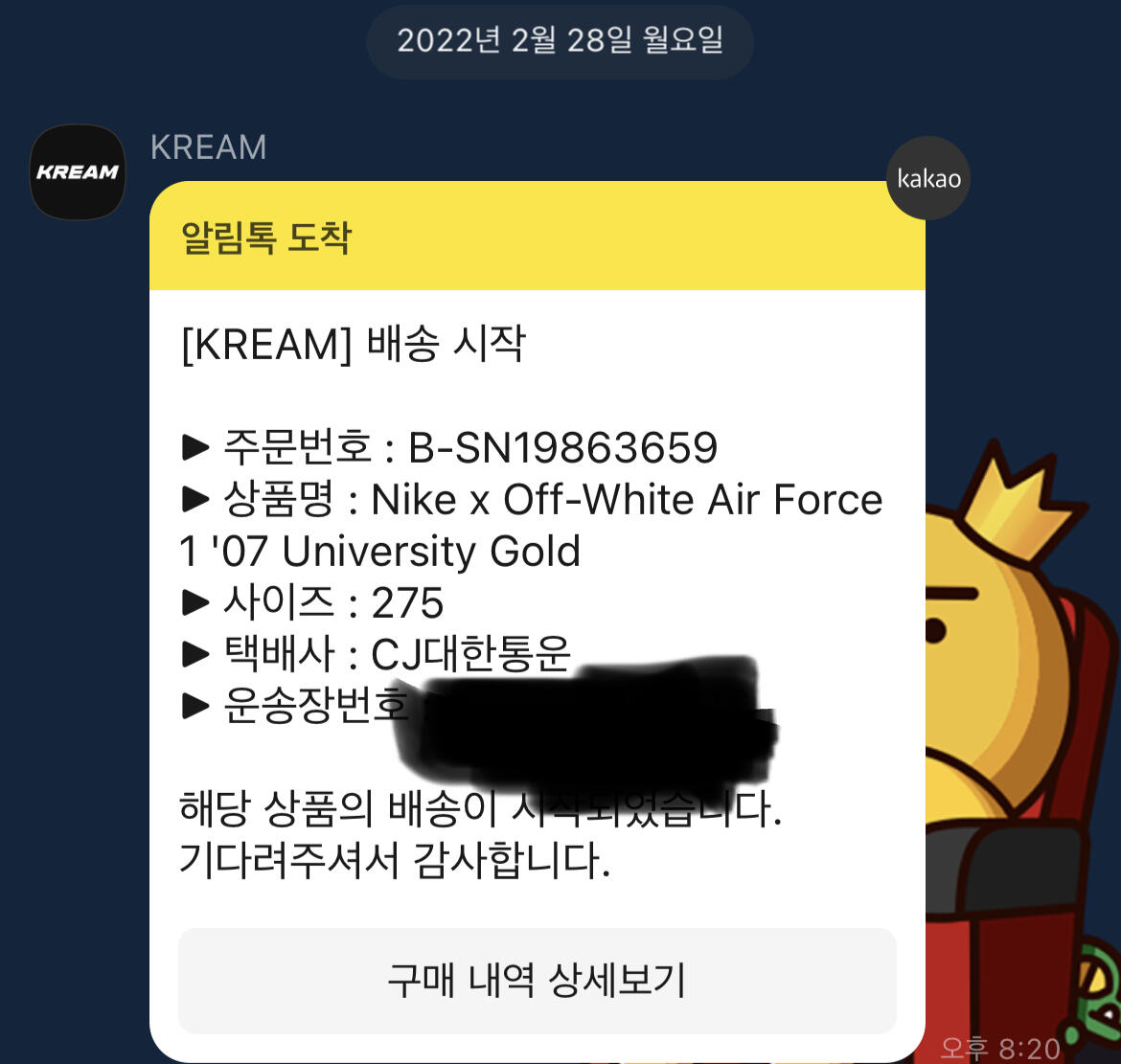Click the triangle bullet beside 운송장번호
Viewport: 1121px width, 1064px height.
[x=195, y=705]
